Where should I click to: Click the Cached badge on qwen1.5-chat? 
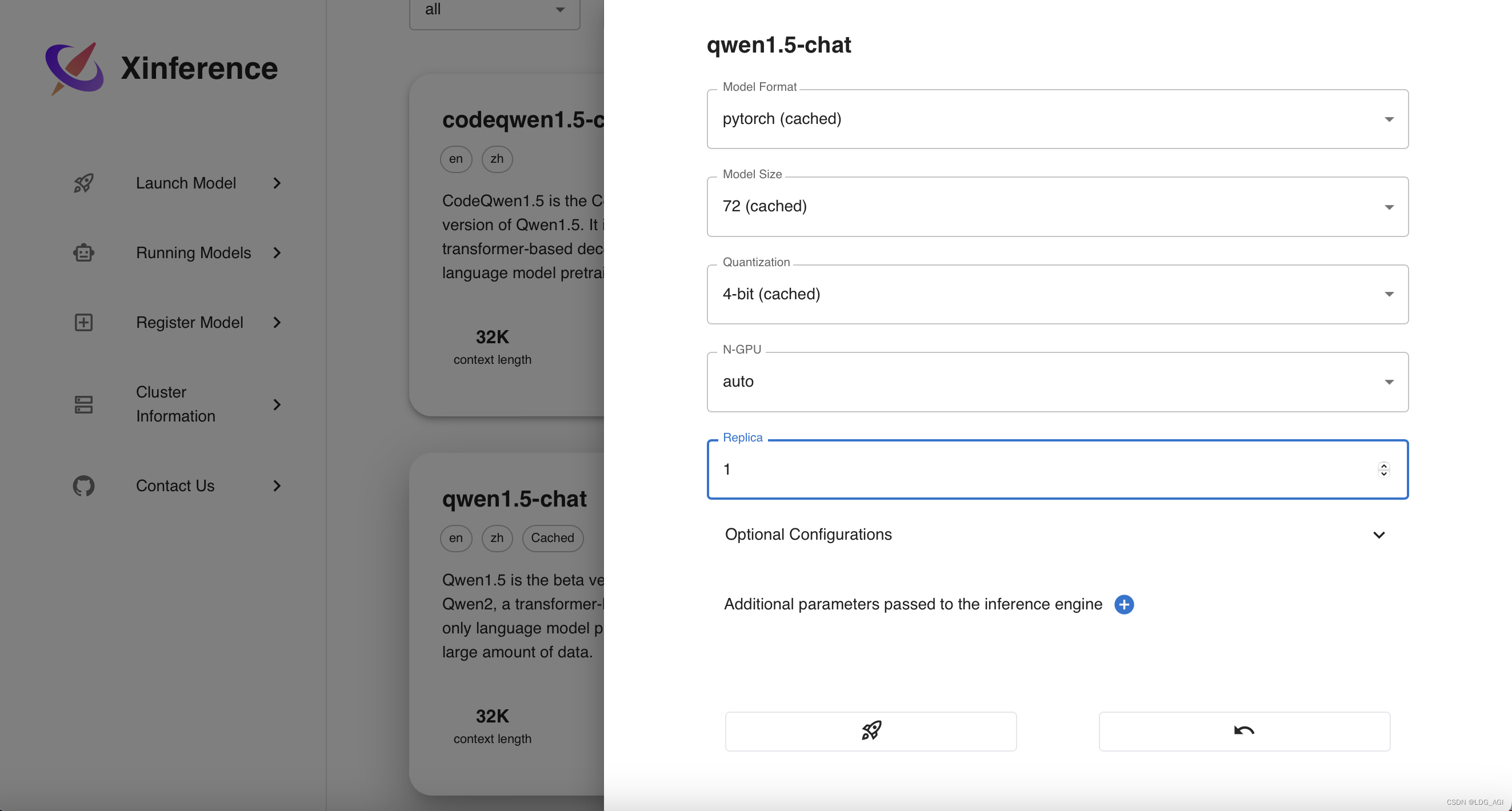[x=552, y=538]
